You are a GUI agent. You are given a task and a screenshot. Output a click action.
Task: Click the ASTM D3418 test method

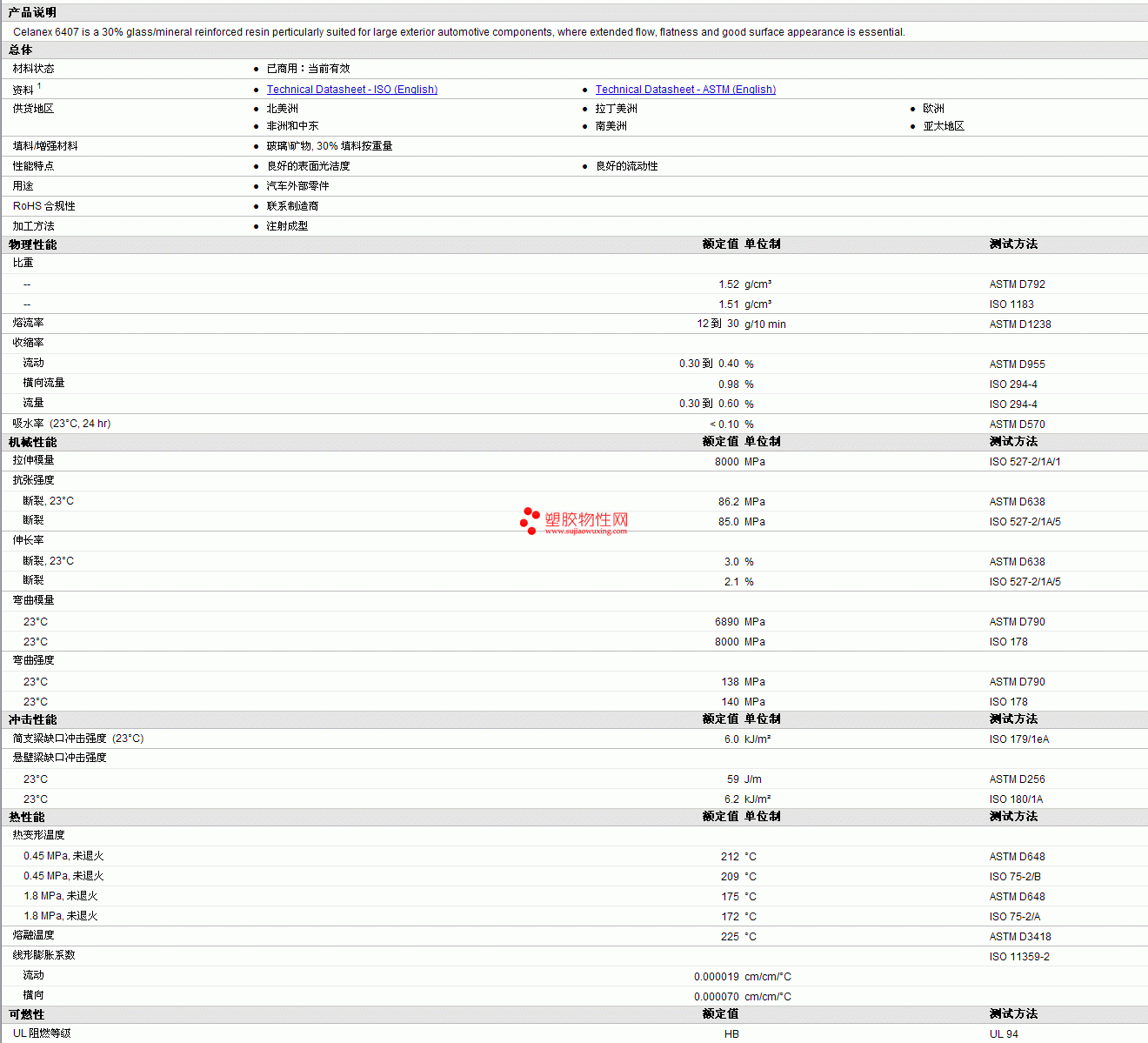coord(1020,937)
